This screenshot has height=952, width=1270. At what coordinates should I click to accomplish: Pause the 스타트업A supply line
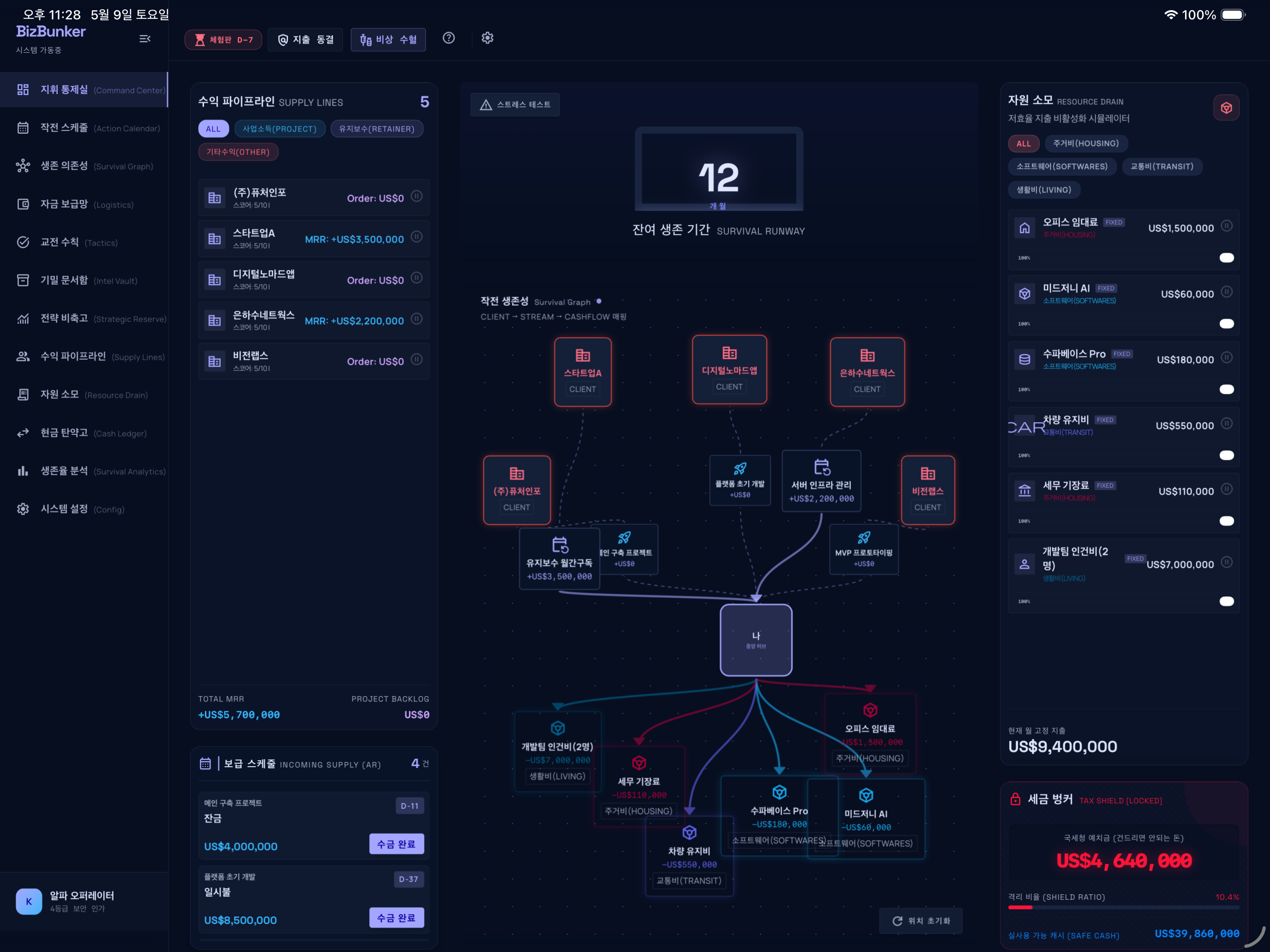coord(417,237)
